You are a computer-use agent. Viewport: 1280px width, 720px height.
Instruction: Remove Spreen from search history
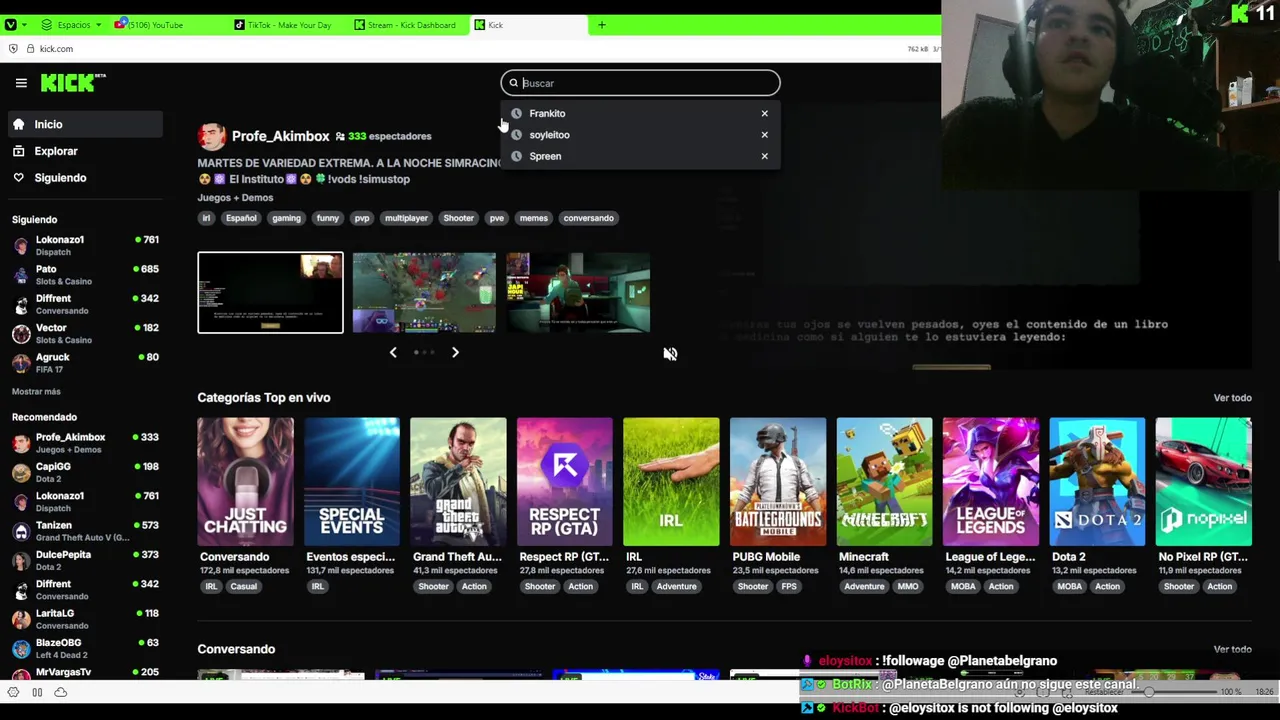pyautogui.click(x=764, y=156)
